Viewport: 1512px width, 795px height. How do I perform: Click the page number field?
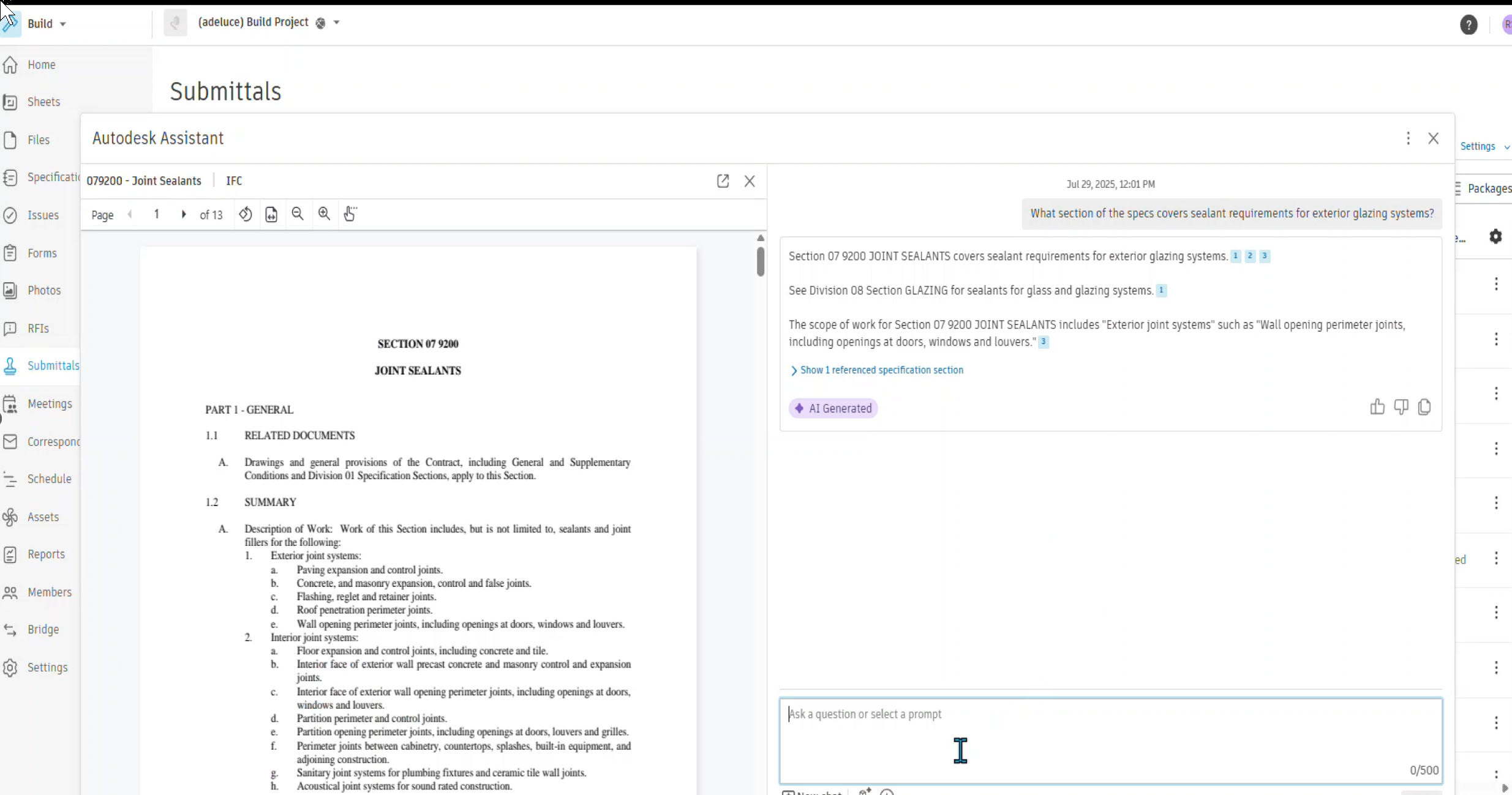[x=157, y=214]
